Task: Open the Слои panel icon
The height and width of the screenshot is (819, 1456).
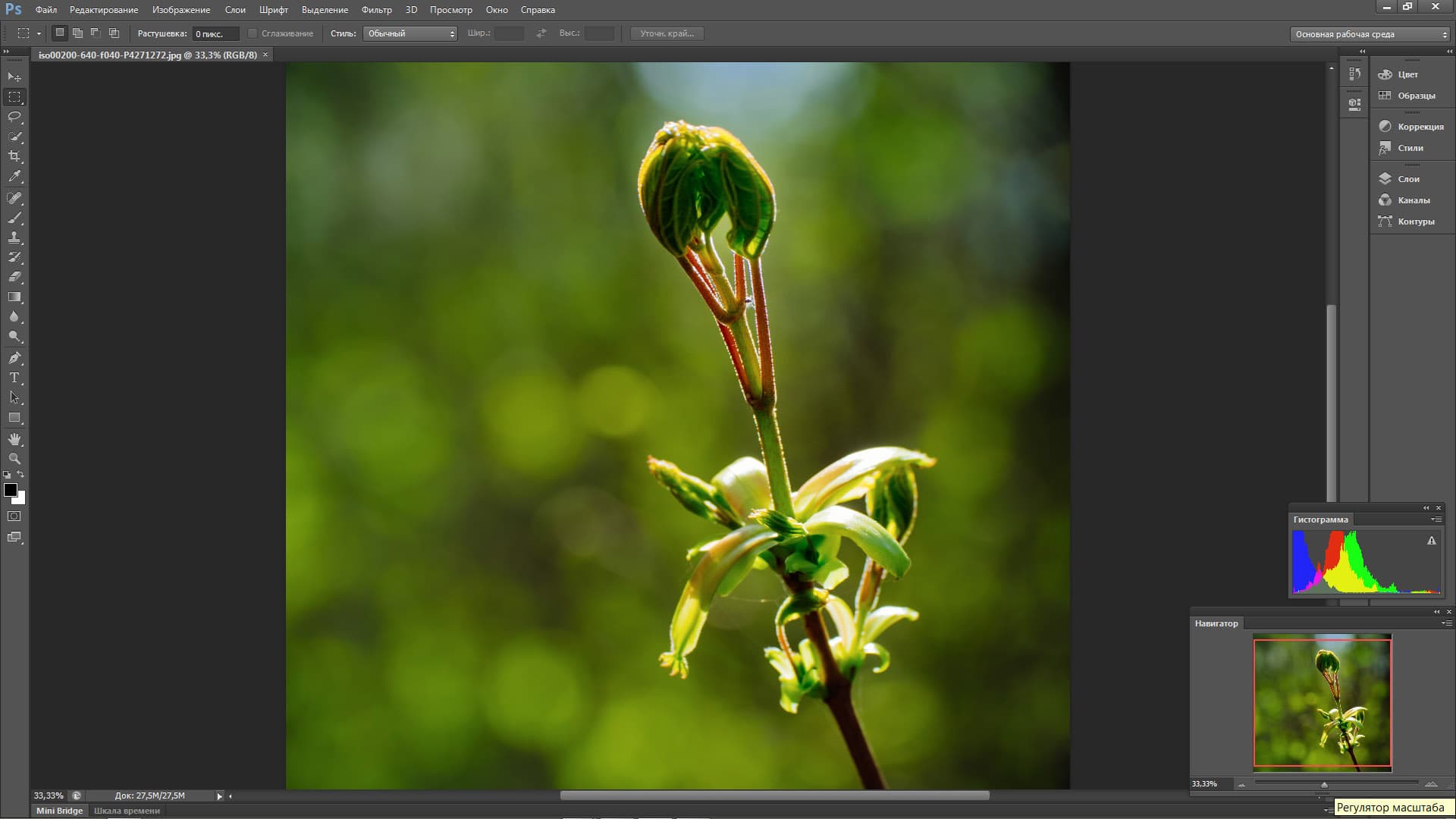Action: pyautogui.click(x=1385, y=179)
